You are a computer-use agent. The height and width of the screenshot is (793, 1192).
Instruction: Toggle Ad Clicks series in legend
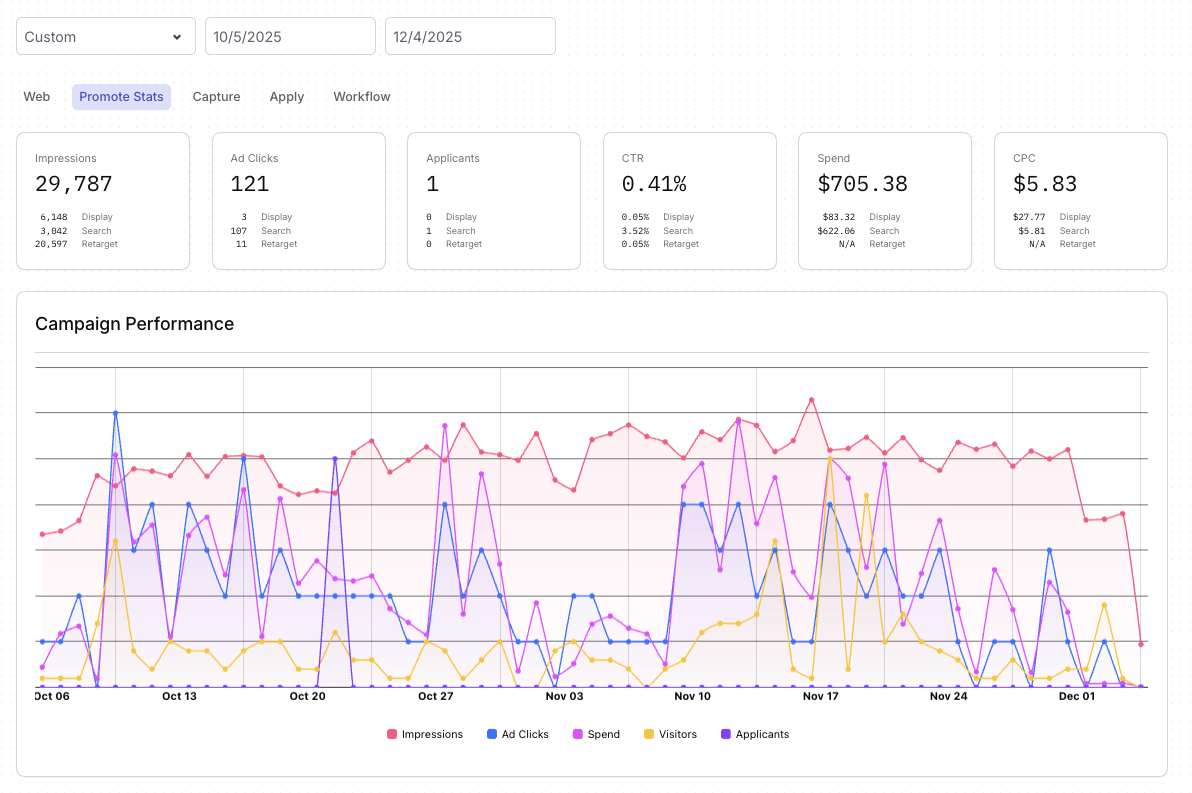517,734
